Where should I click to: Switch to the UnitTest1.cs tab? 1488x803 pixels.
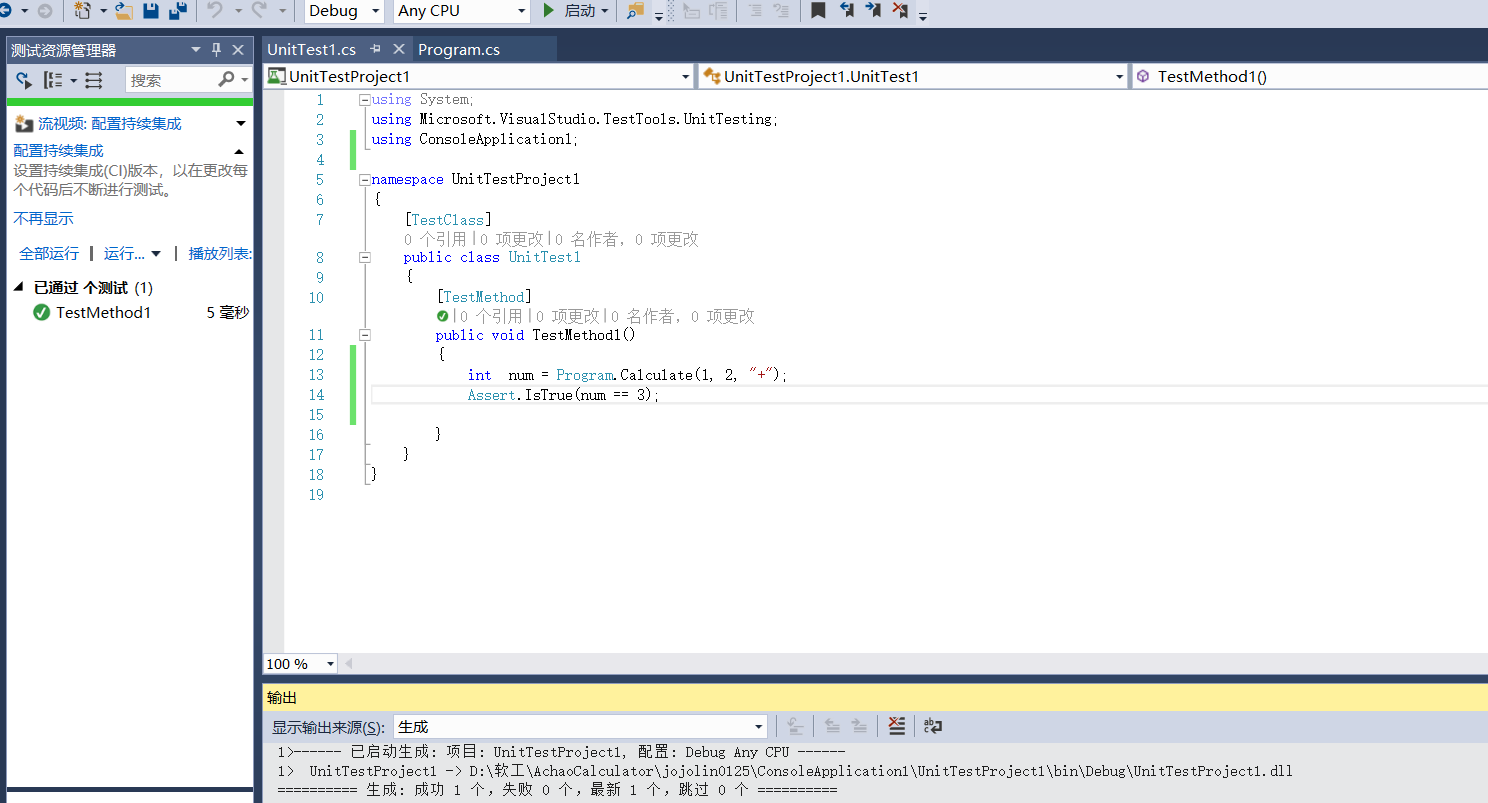[311, 49]
